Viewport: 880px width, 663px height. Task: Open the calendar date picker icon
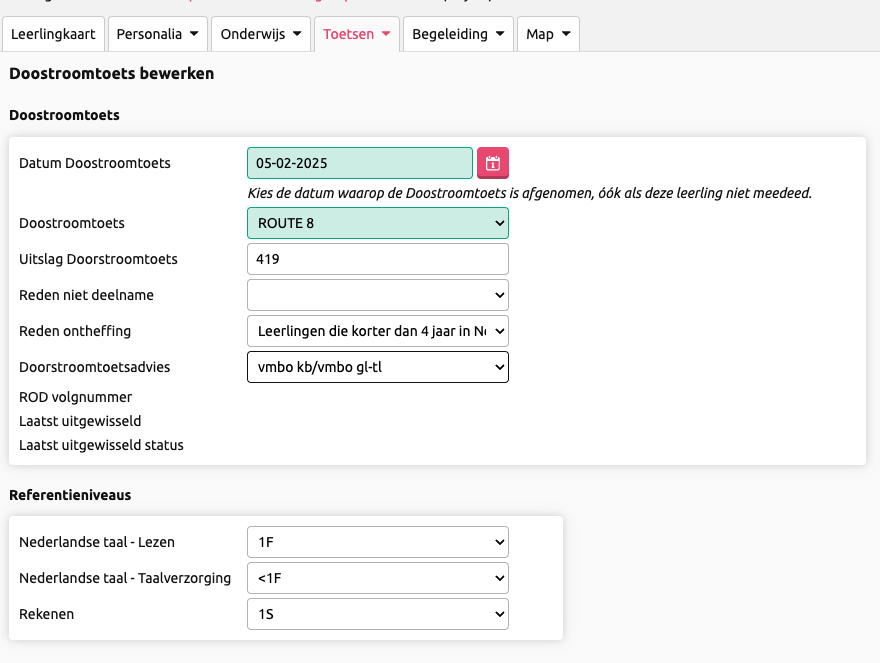[493, 163]
